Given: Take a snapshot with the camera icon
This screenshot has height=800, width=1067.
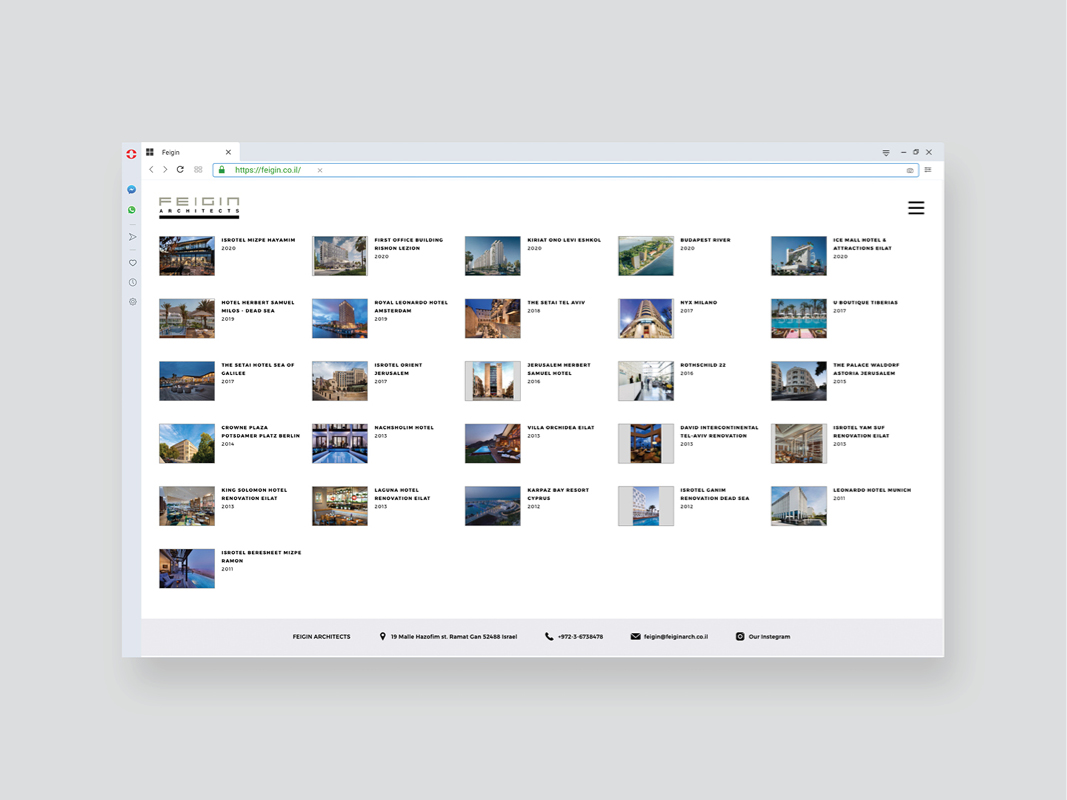Looking at the screenshot, I should click(910, 170).
